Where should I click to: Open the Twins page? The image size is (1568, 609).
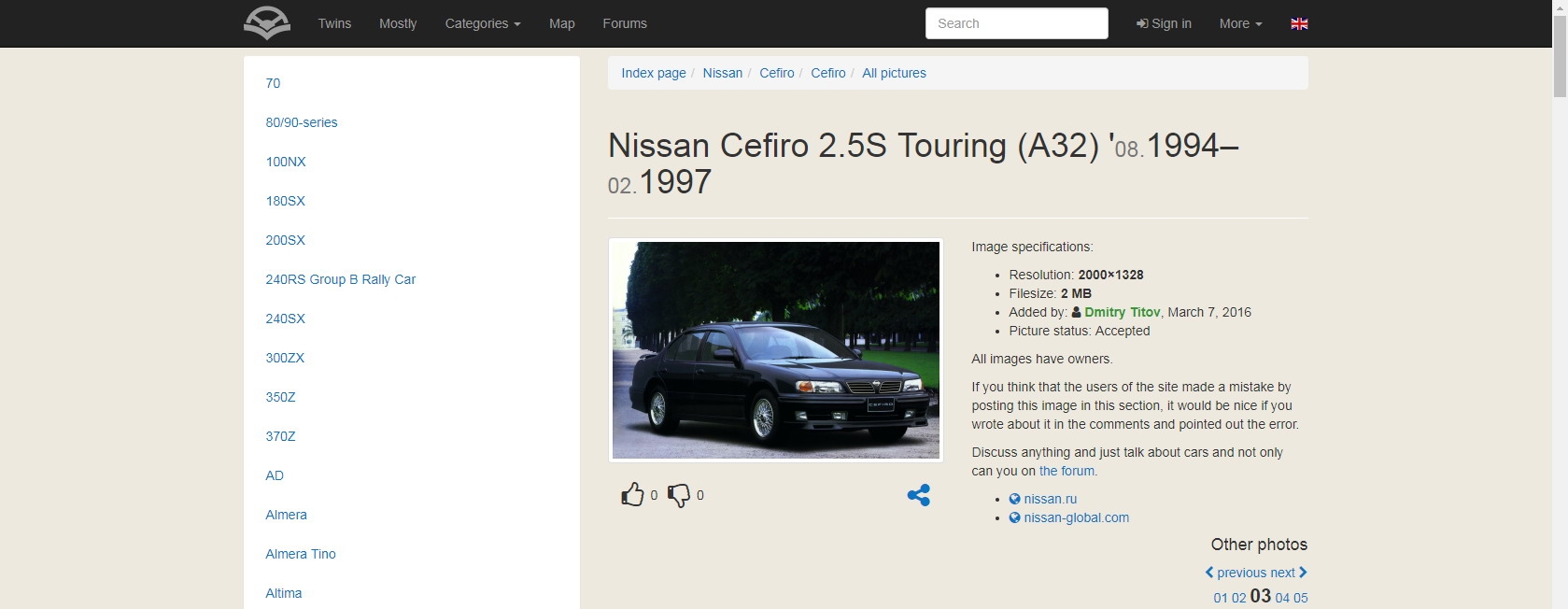click(x=334, y=23)
